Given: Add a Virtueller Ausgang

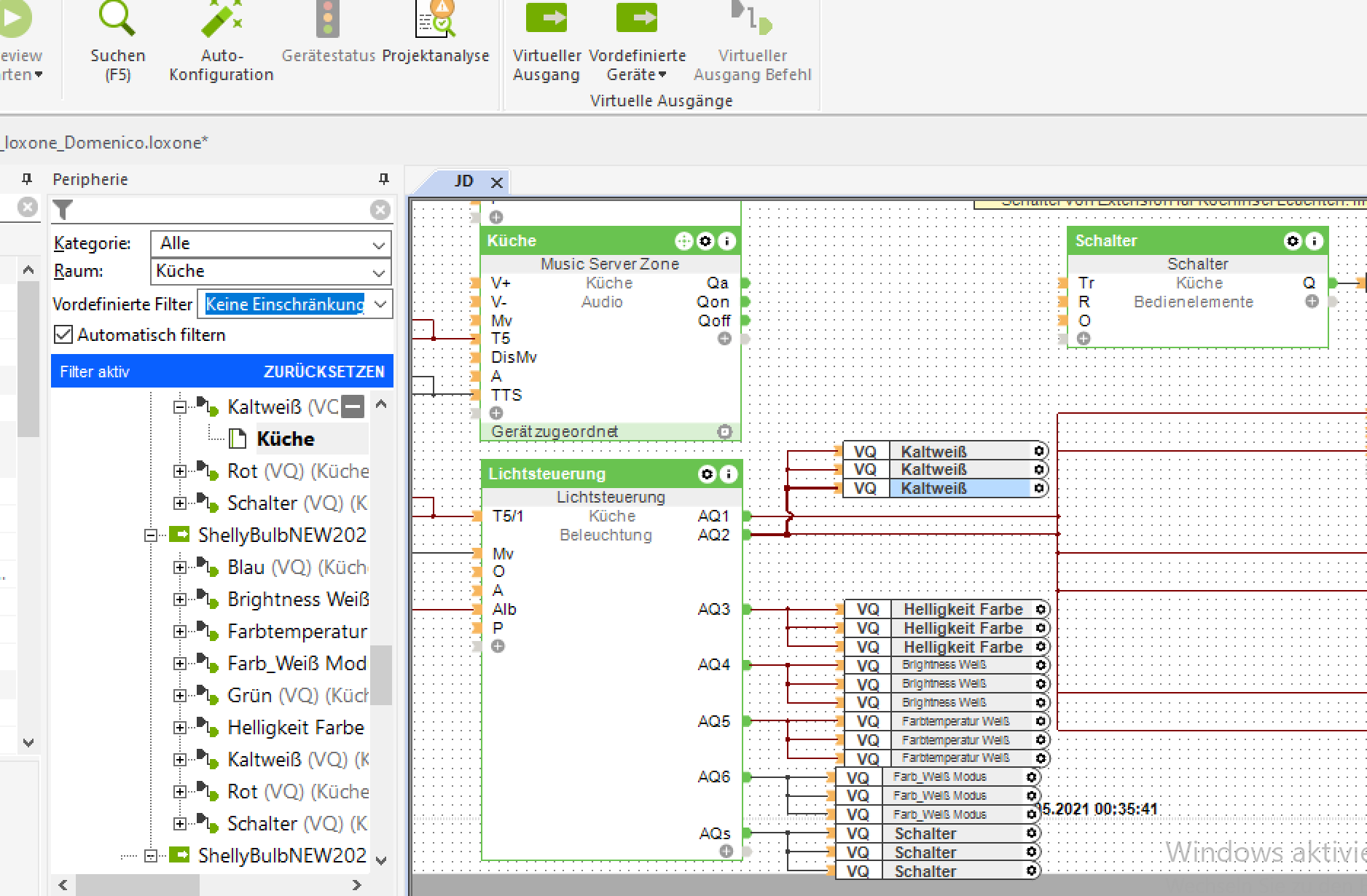Looking at the screenshot, I should pos(546,20).
